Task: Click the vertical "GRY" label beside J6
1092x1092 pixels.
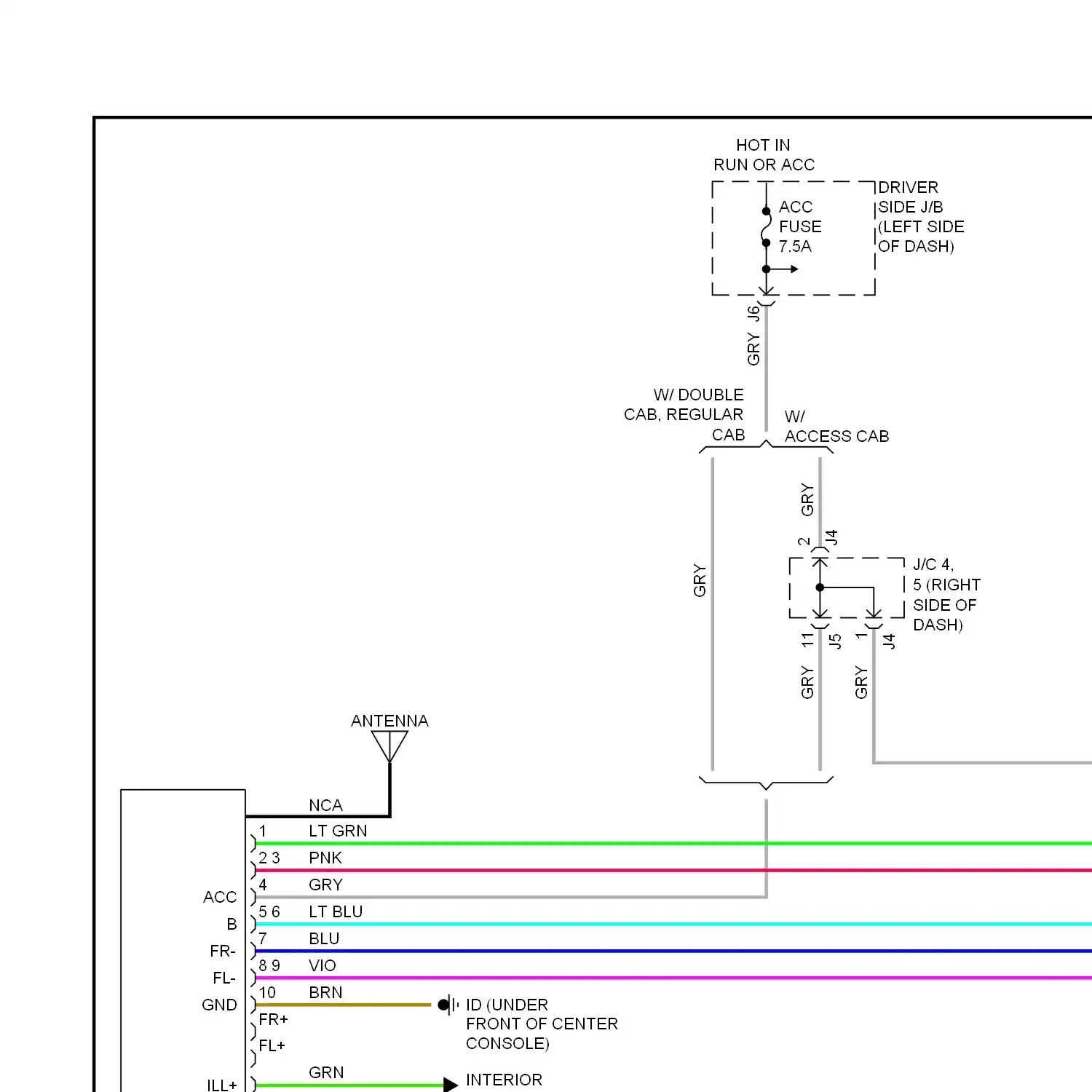Action: 753,349
